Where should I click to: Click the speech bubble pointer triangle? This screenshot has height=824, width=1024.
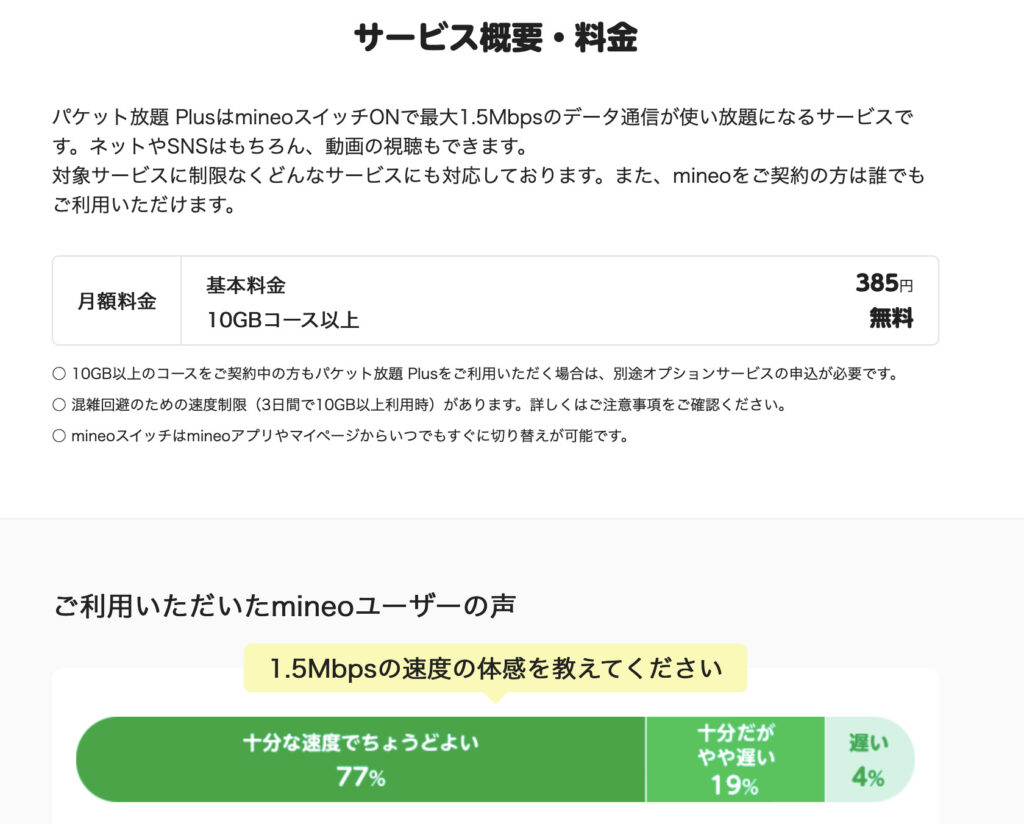coord(496,697)
